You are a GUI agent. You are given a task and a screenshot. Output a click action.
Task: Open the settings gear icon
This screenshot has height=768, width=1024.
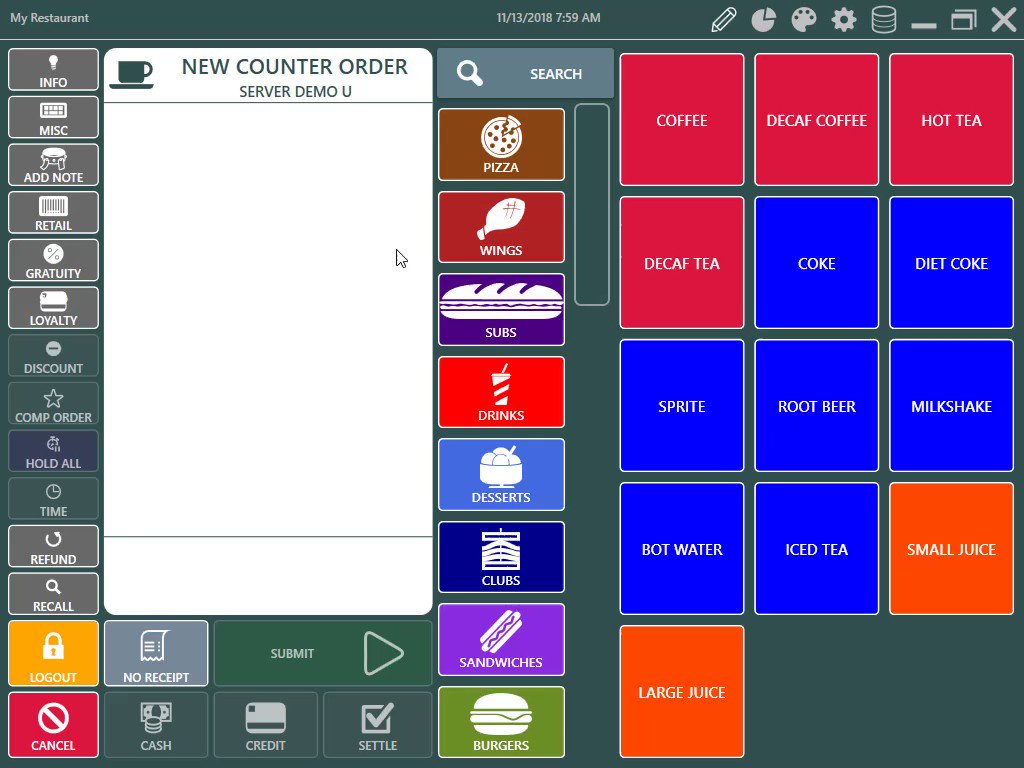point(844,19)
